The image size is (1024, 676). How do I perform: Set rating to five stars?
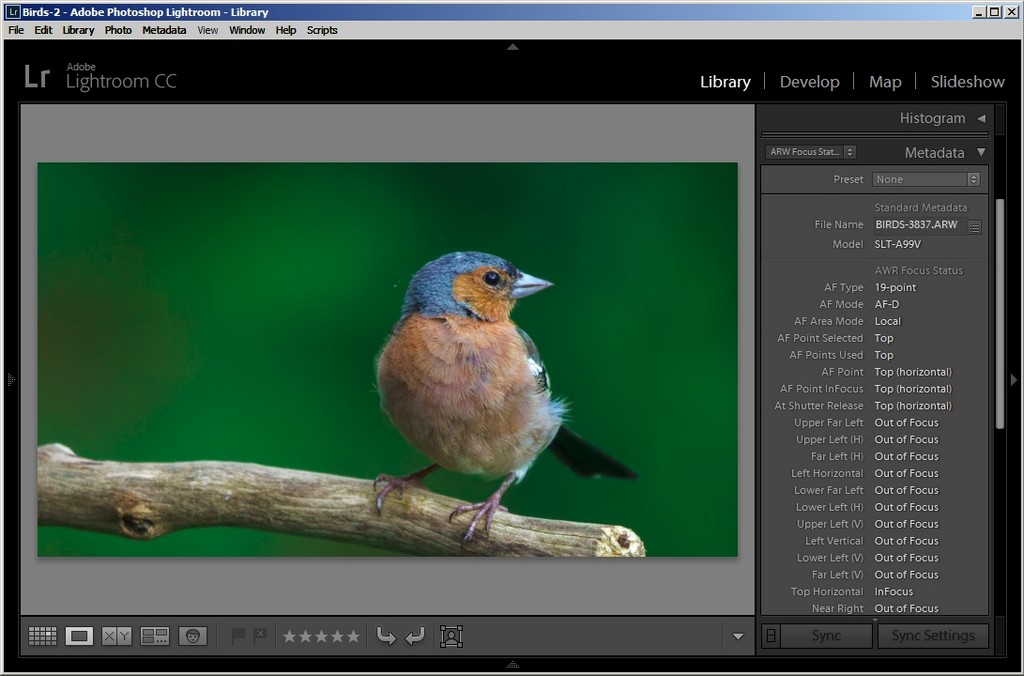pos(352,636)
